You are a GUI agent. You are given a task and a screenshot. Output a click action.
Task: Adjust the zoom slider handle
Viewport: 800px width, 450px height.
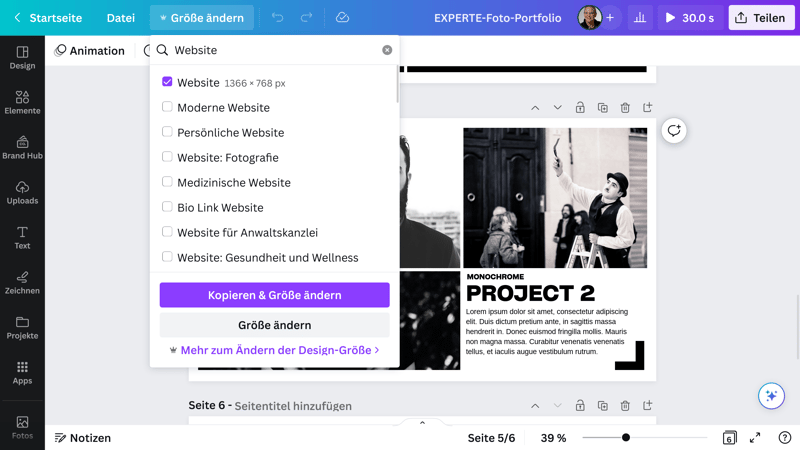click(x=626, y=438)
